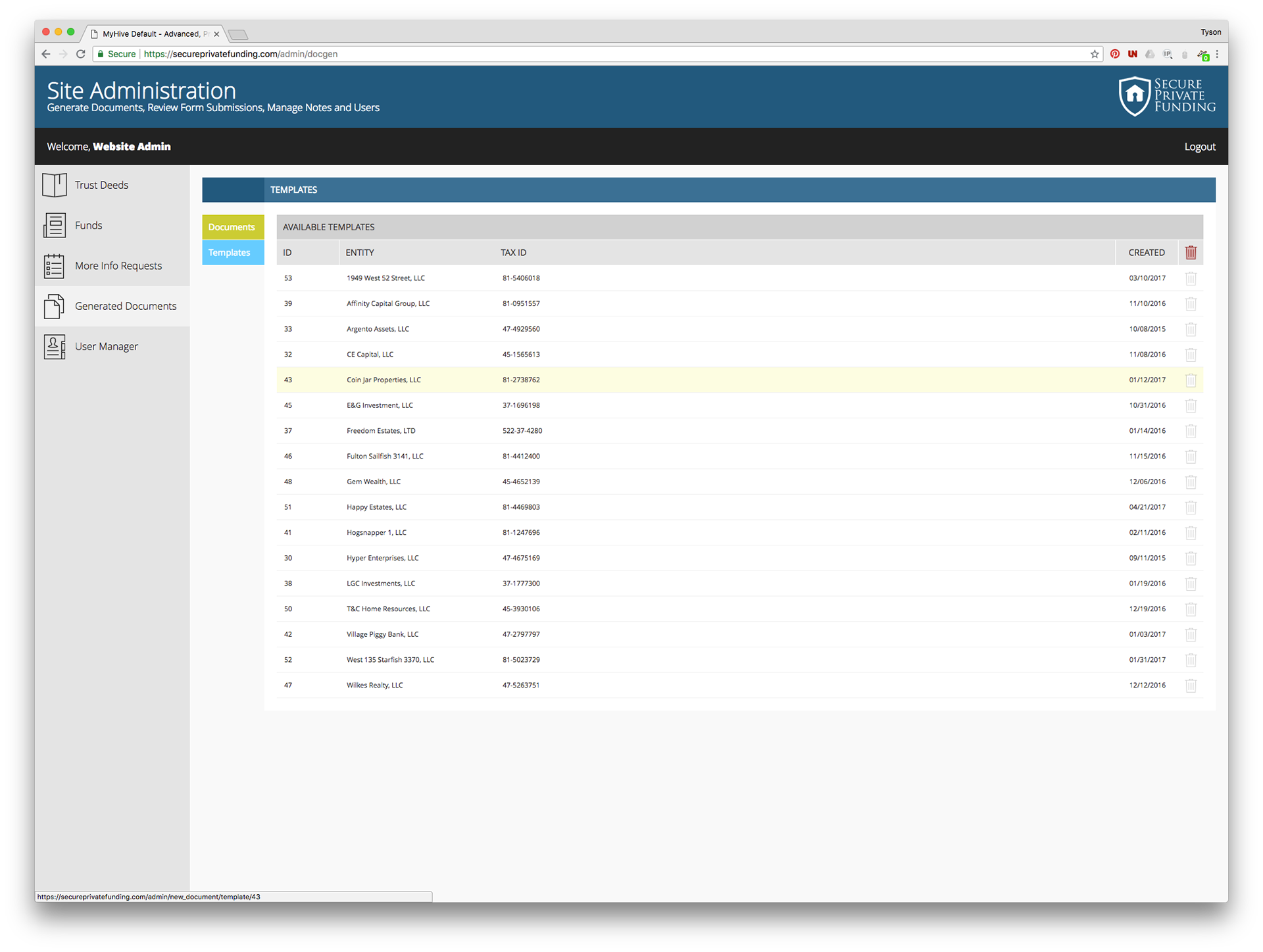
Task: Delete the Fulton Sailfish 3141, LLC template
Action: [1191, 457]
